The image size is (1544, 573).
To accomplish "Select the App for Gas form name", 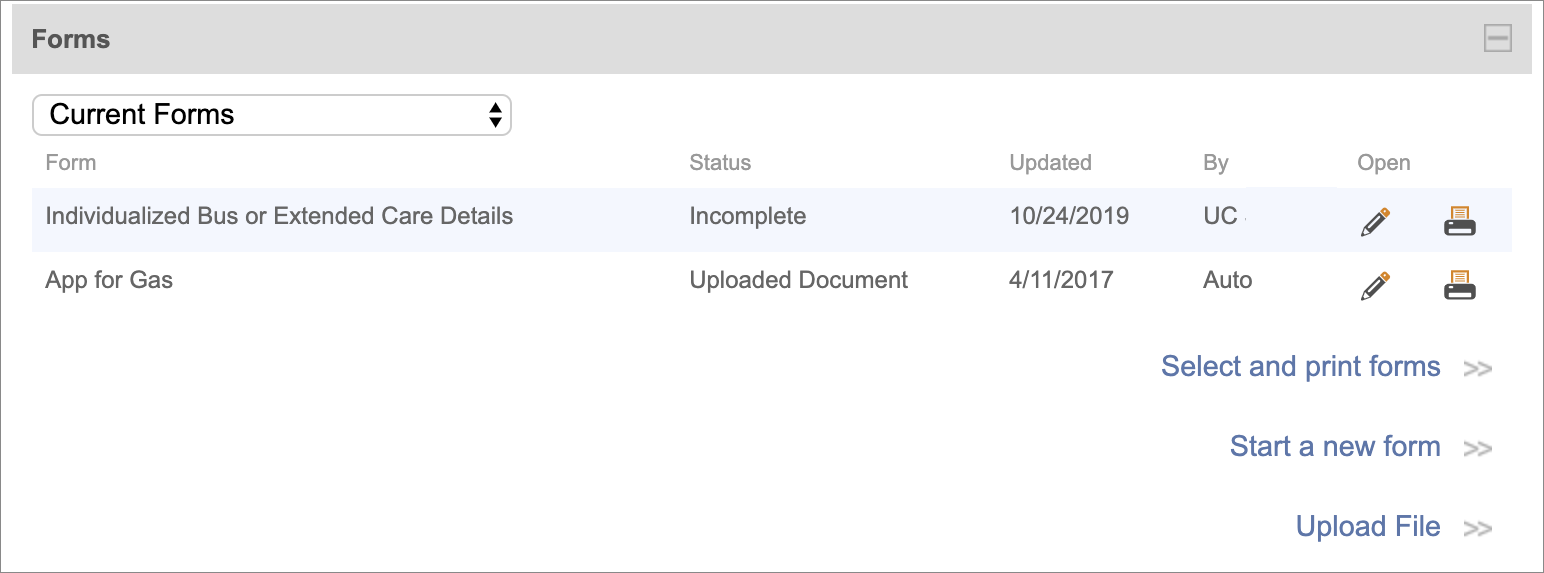I will (109, 280).
